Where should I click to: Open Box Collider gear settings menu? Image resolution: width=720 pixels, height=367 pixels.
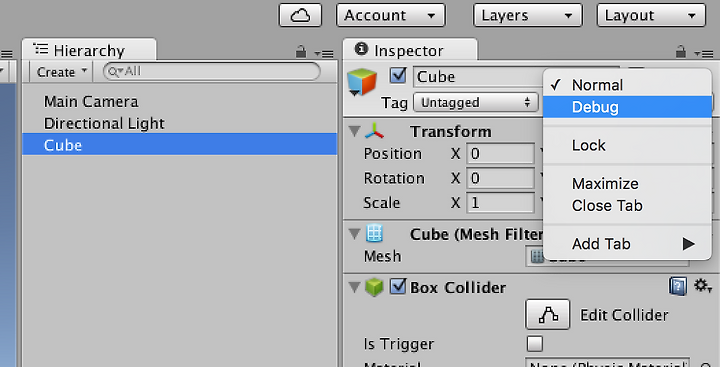click(703, 286)
